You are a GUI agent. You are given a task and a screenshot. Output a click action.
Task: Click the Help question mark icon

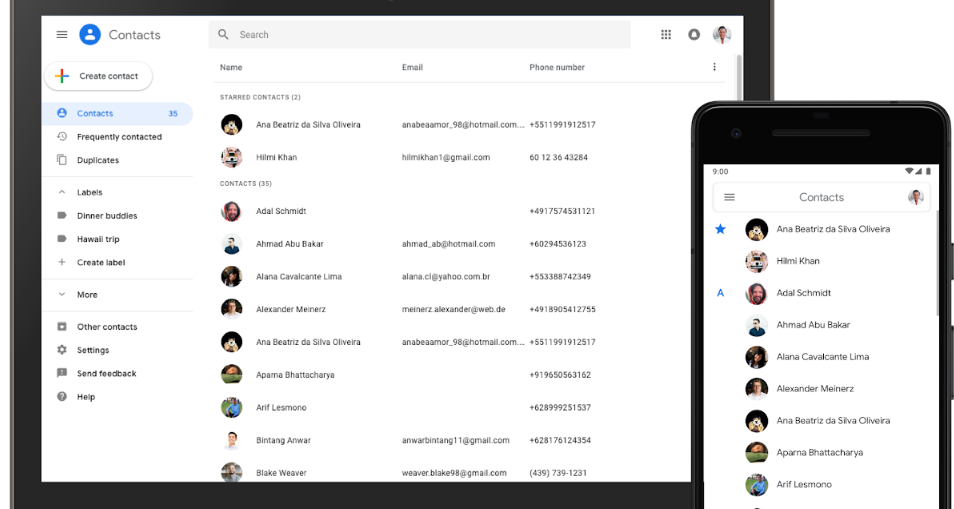pyautogui.click(x=61, y=396)
